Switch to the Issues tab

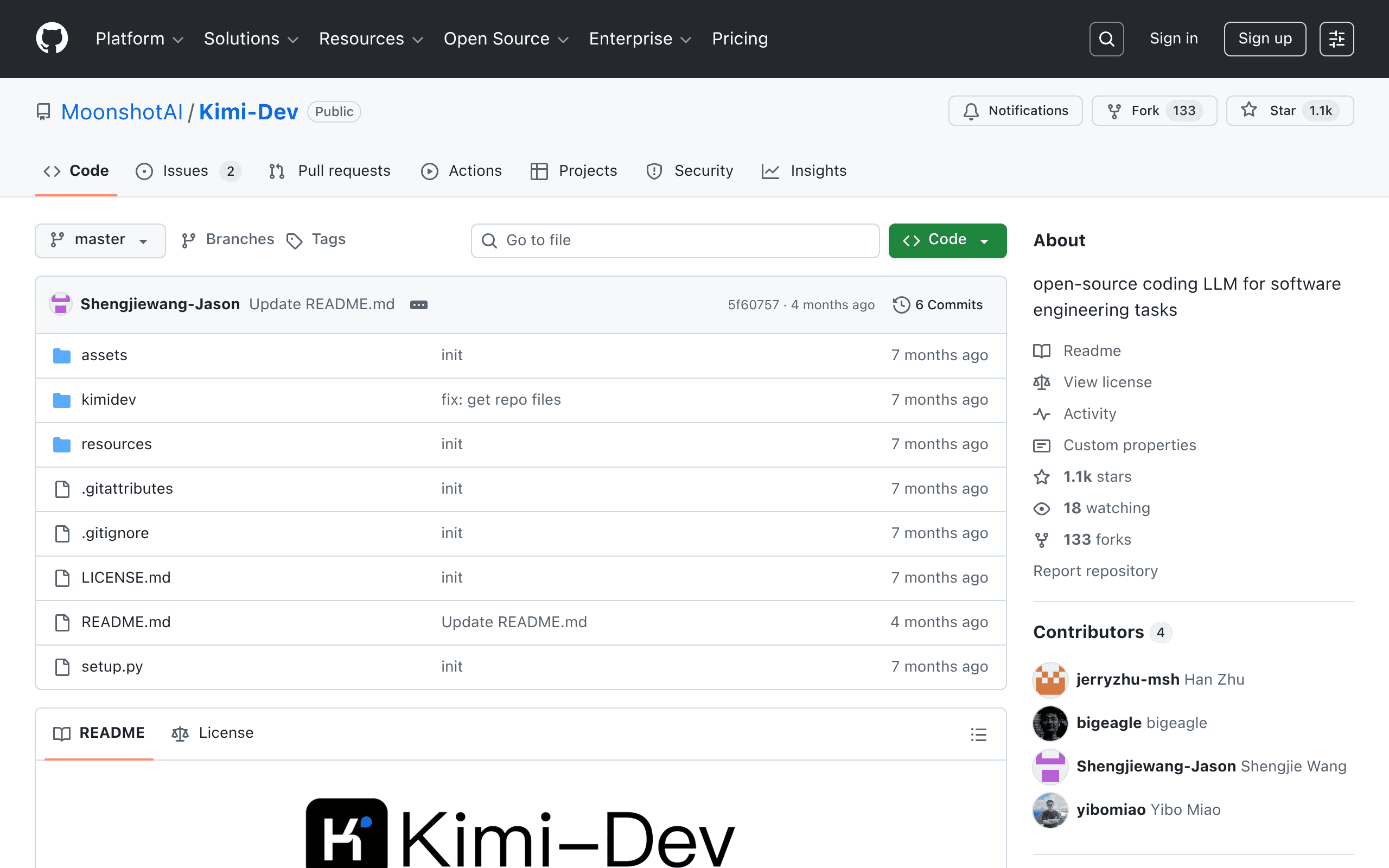click(188, 171)
